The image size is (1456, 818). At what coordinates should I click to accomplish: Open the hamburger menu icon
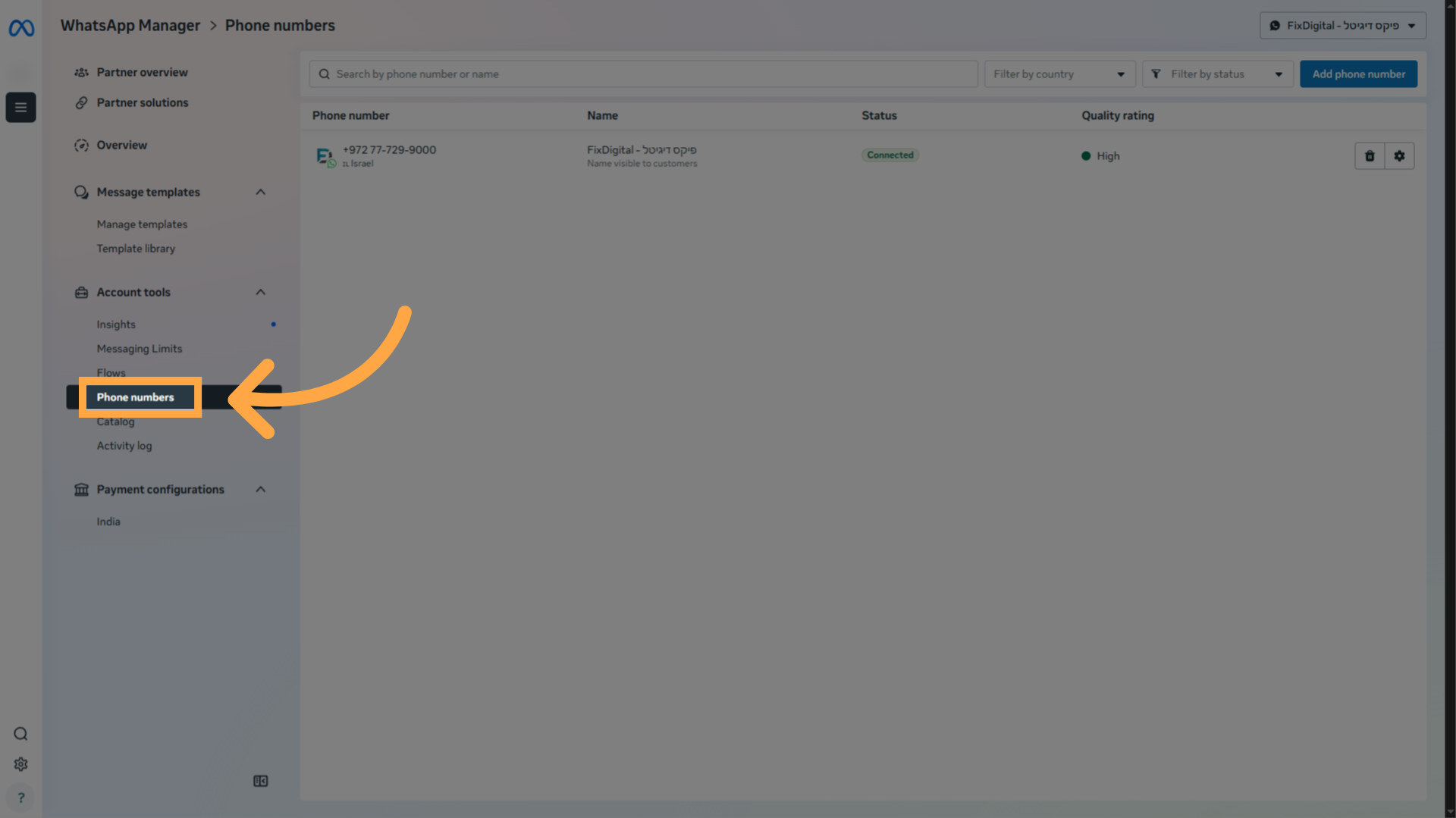[x=21, y=107]
